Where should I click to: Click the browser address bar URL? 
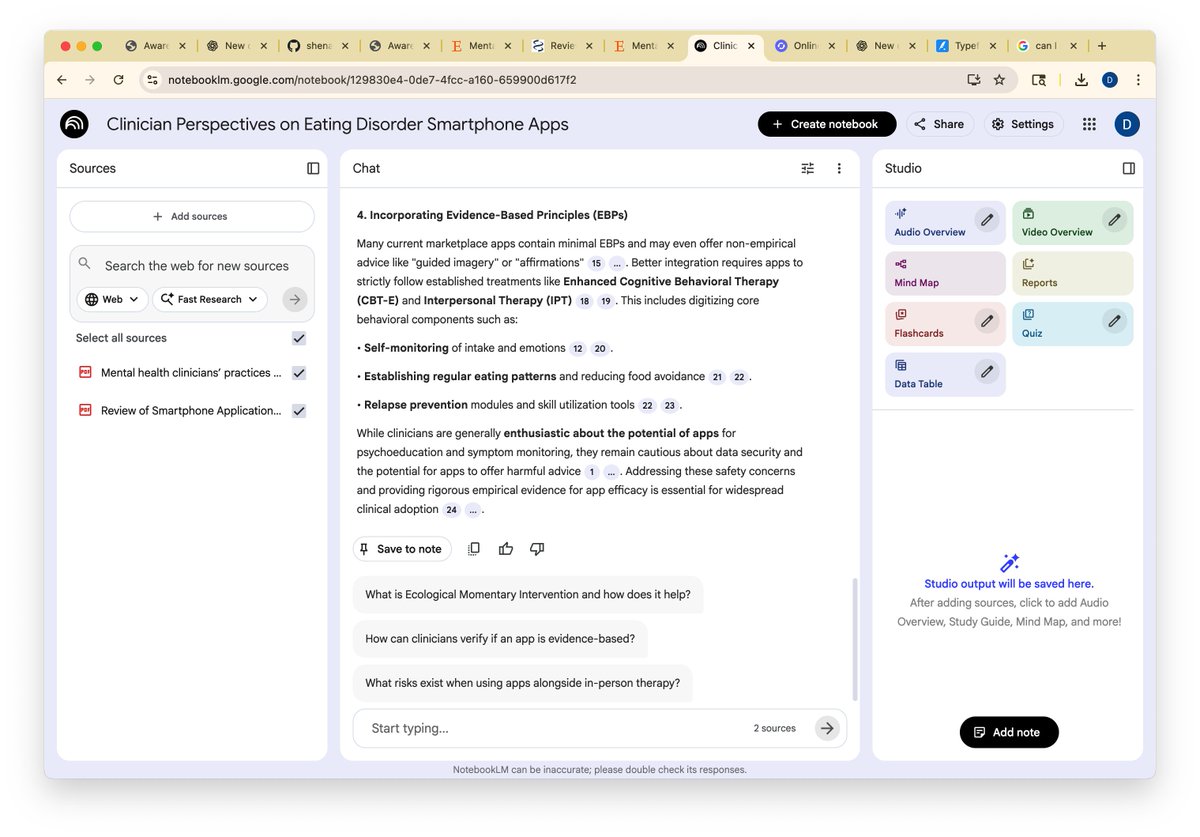pyautogui.click(x=372, y=80)
